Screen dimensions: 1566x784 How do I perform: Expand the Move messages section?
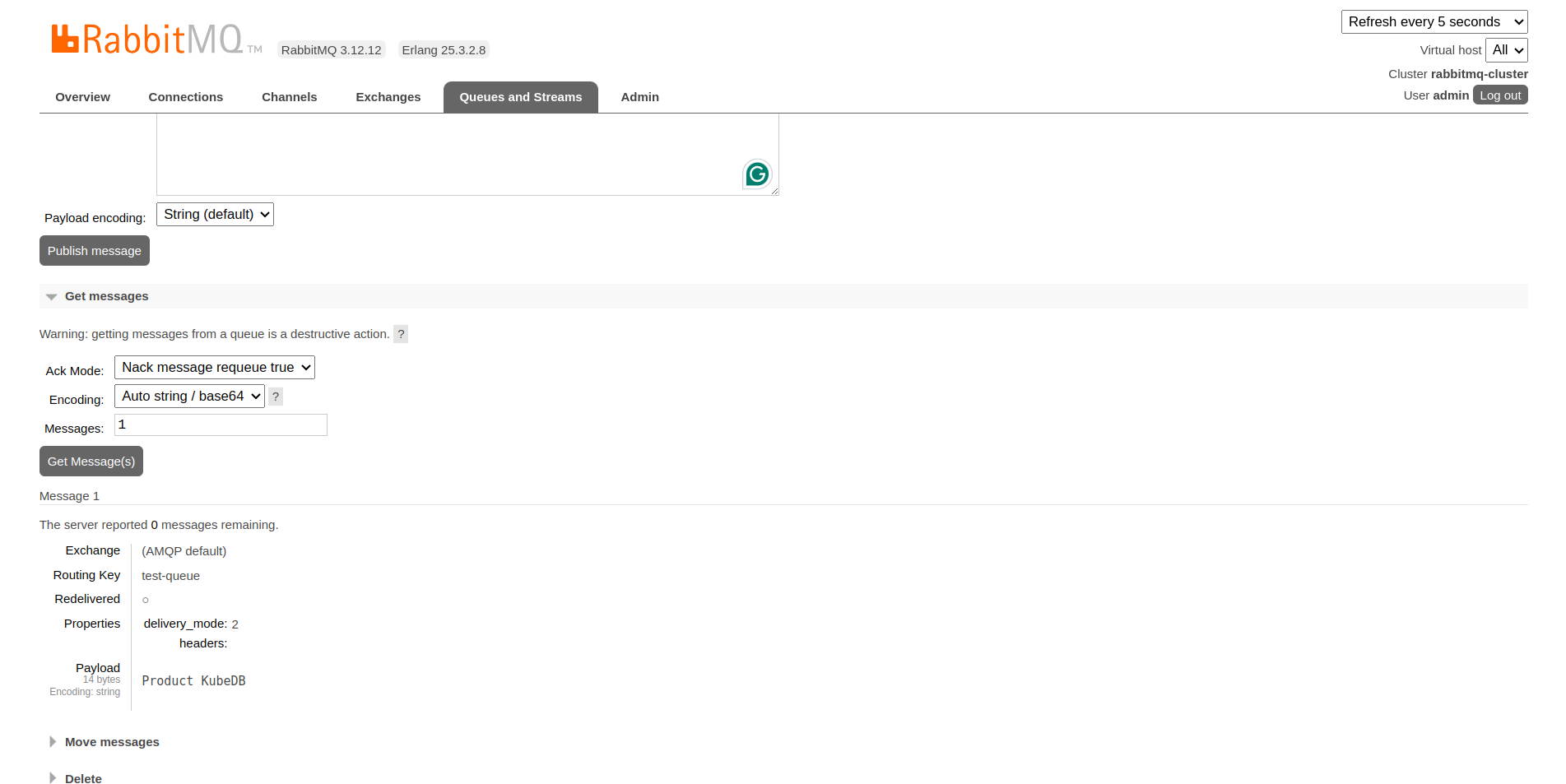(111, 742)
